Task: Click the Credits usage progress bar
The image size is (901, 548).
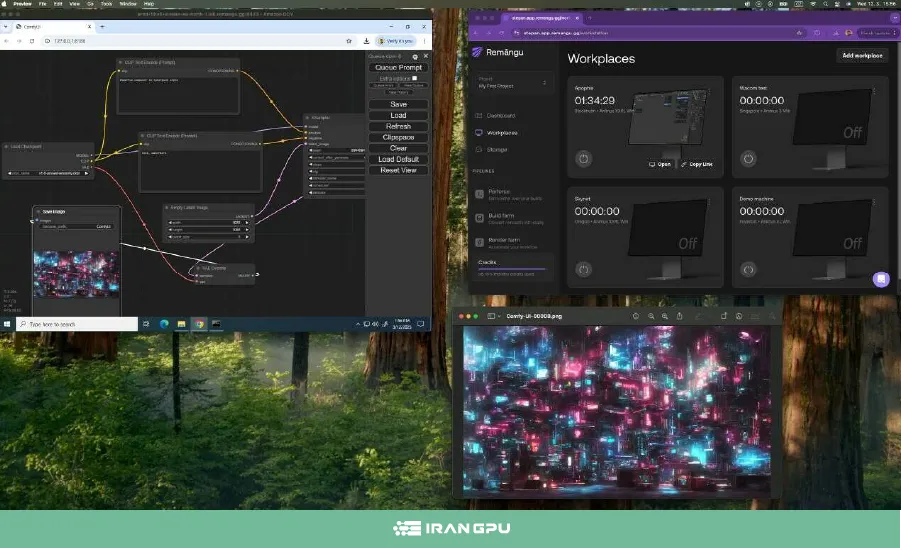Action: (x=511, y=268)
